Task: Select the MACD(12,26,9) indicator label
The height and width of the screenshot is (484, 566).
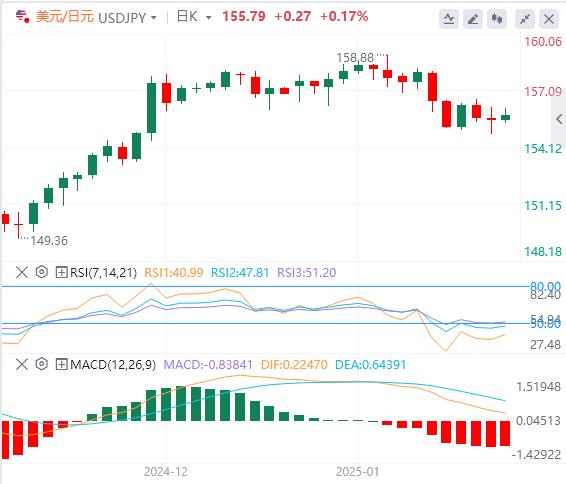Action: 113,365
